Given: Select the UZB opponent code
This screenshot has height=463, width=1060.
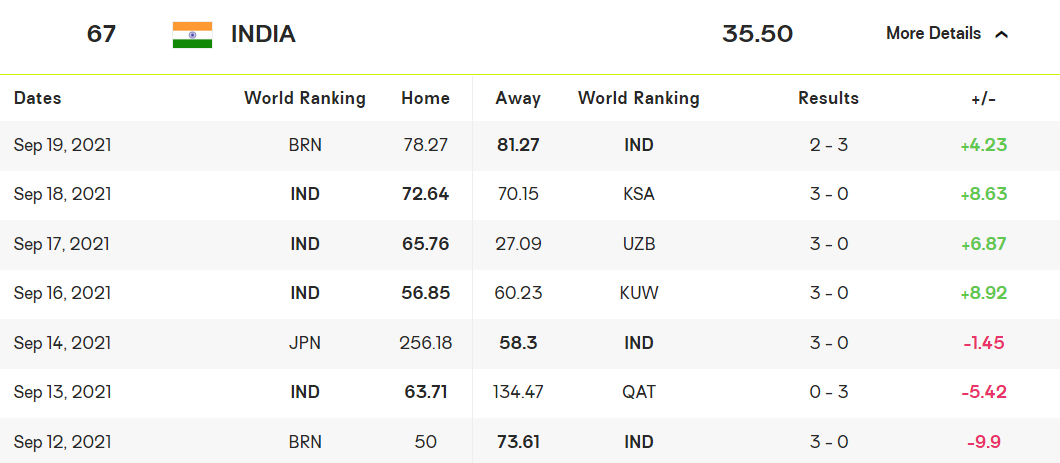Looking at the screenshot, I should pos(638,244).
